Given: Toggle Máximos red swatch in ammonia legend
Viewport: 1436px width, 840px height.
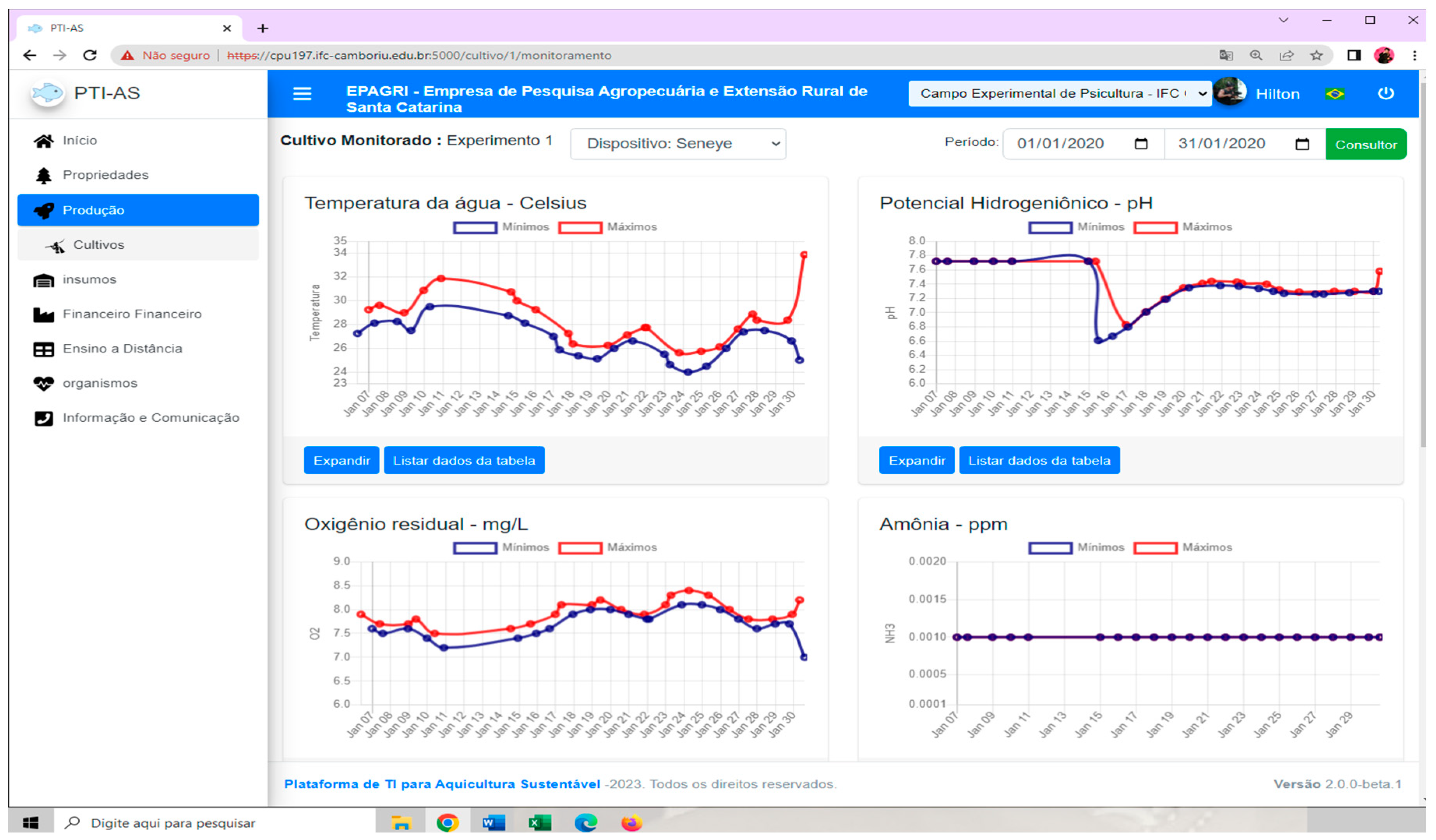Looking at the screenshot, I should coord(1156,548).
